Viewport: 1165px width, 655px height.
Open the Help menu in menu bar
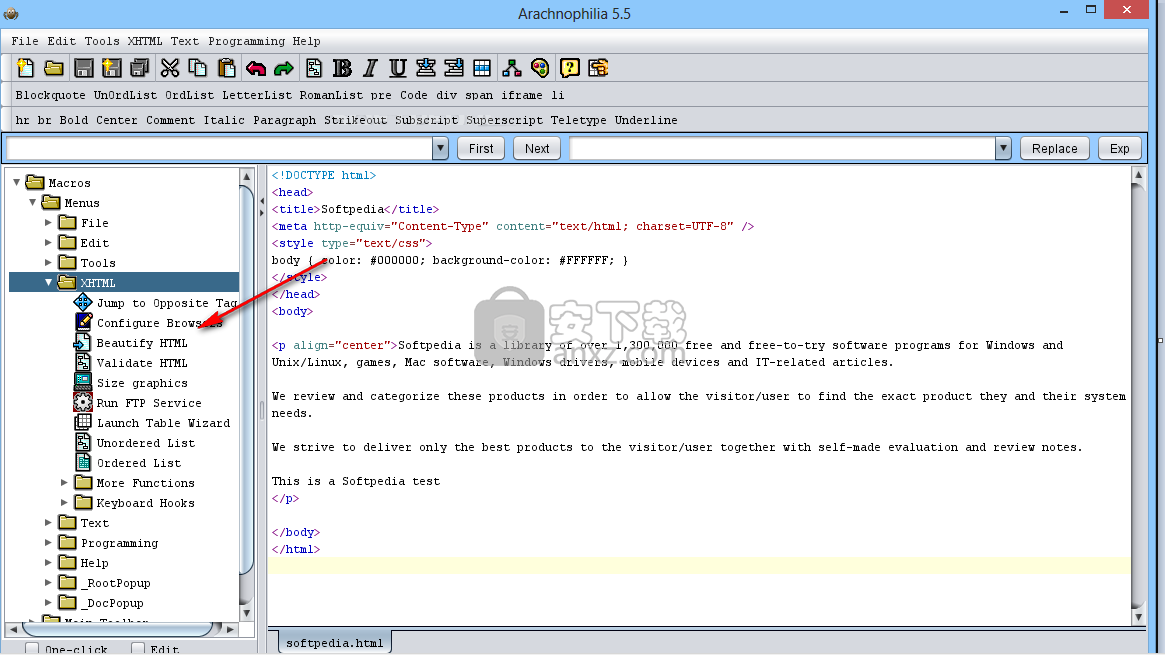(x=306, y=41)
